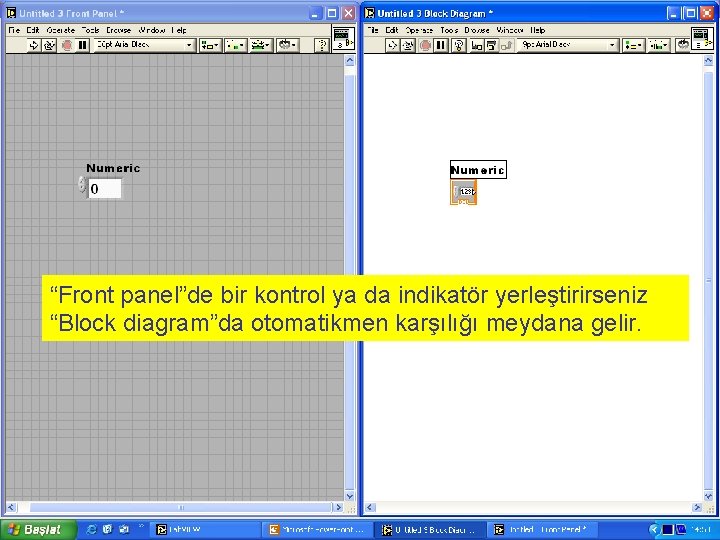Open Resize Objects dropdown in Front Panel toolbar
This screenshot has height=540, width=720.
pos(261,45)
